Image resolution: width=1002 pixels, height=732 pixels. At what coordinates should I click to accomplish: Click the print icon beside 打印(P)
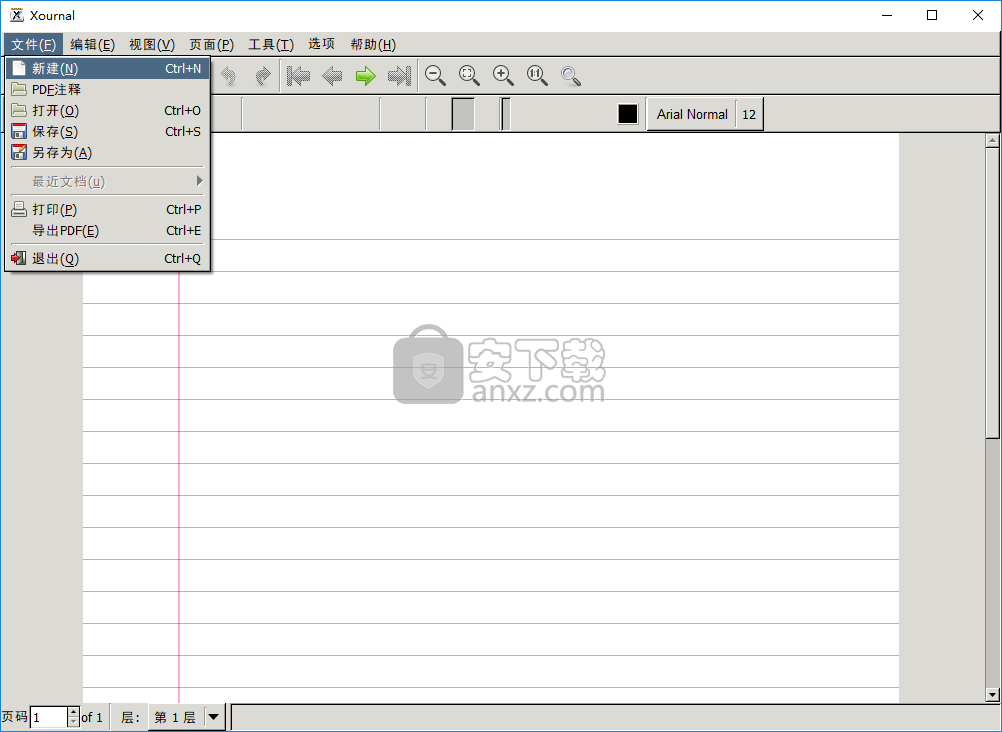click(19, 209)
